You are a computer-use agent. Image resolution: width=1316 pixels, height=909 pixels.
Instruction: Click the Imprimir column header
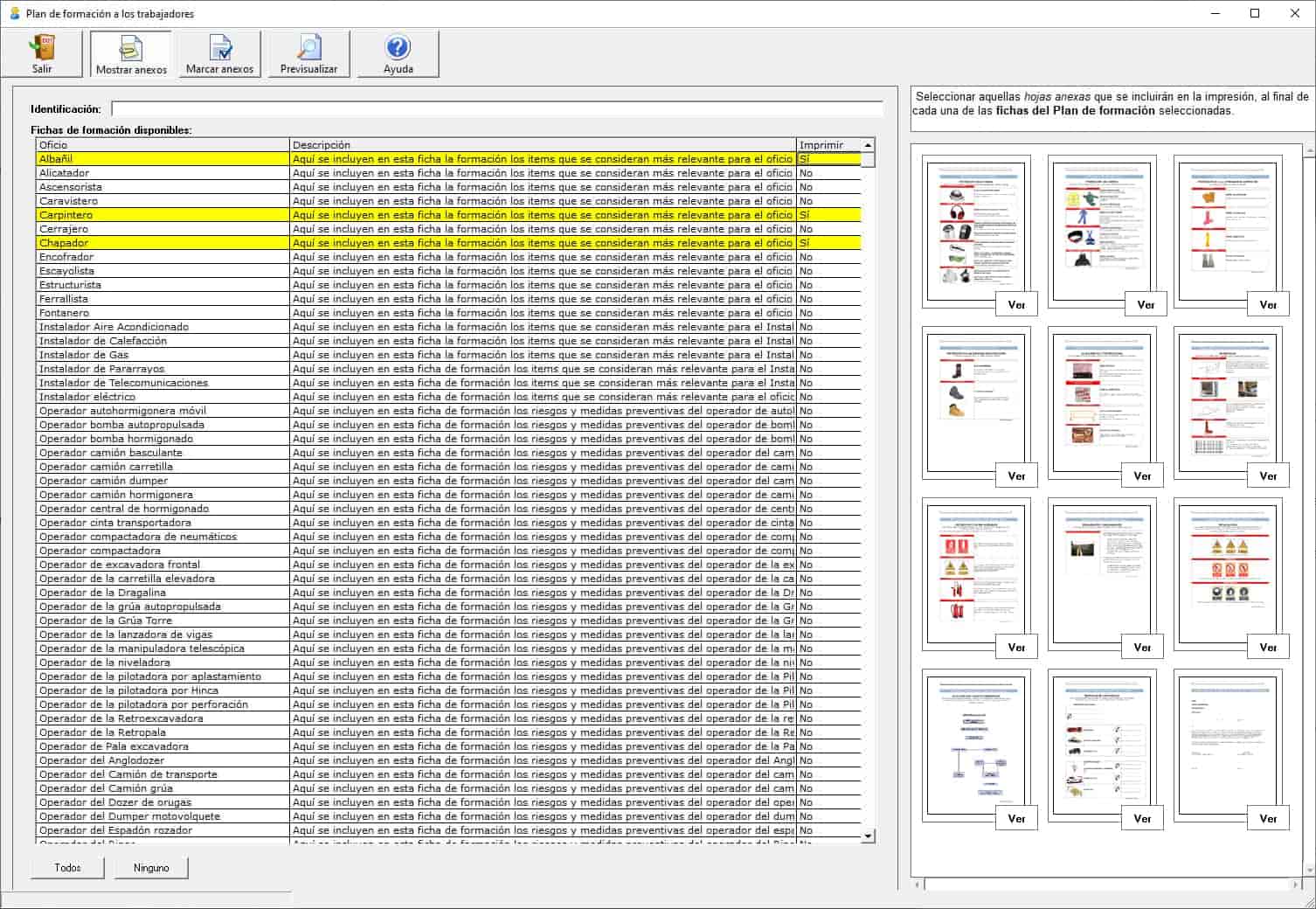tap(828, 145)
